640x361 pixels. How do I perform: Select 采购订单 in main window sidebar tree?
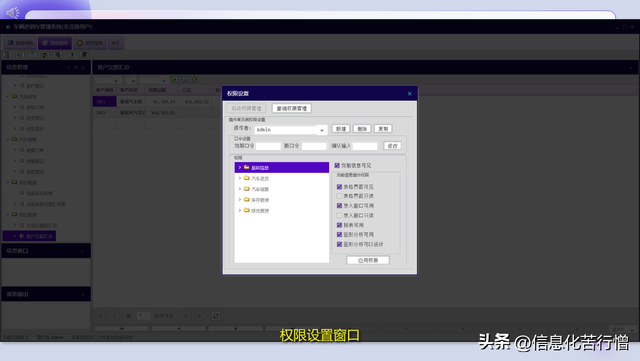point(35,107)
